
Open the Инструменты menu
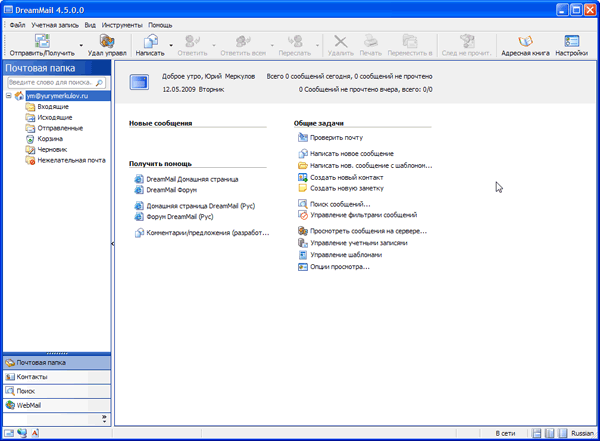tap(122, 25)
